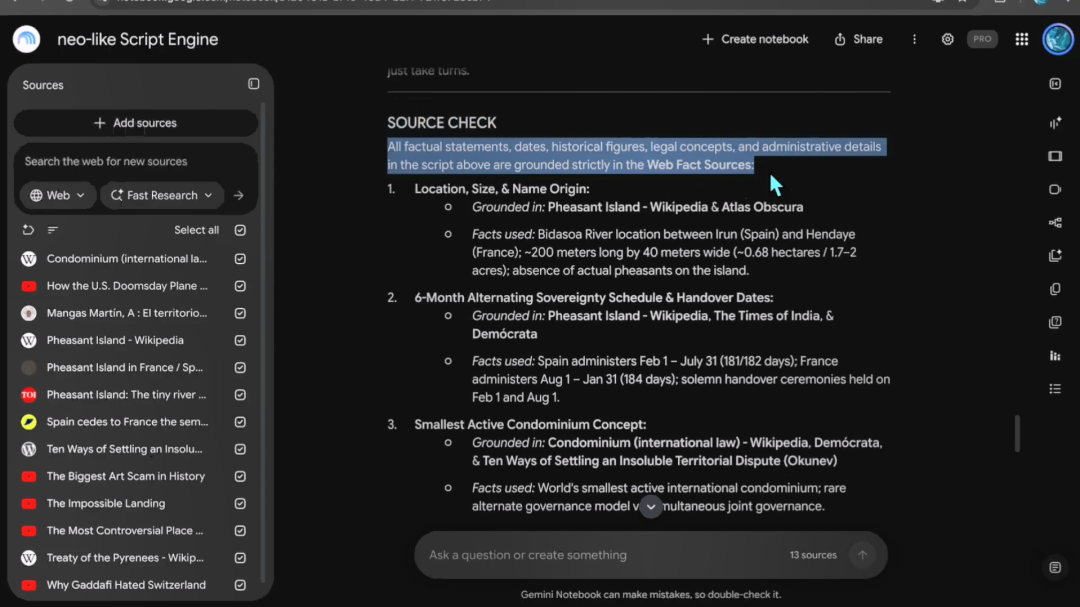Viewport: 1080px width, 607px height.
Task: Open the Spain cedes to France source
Action: [x=127, y=422]
